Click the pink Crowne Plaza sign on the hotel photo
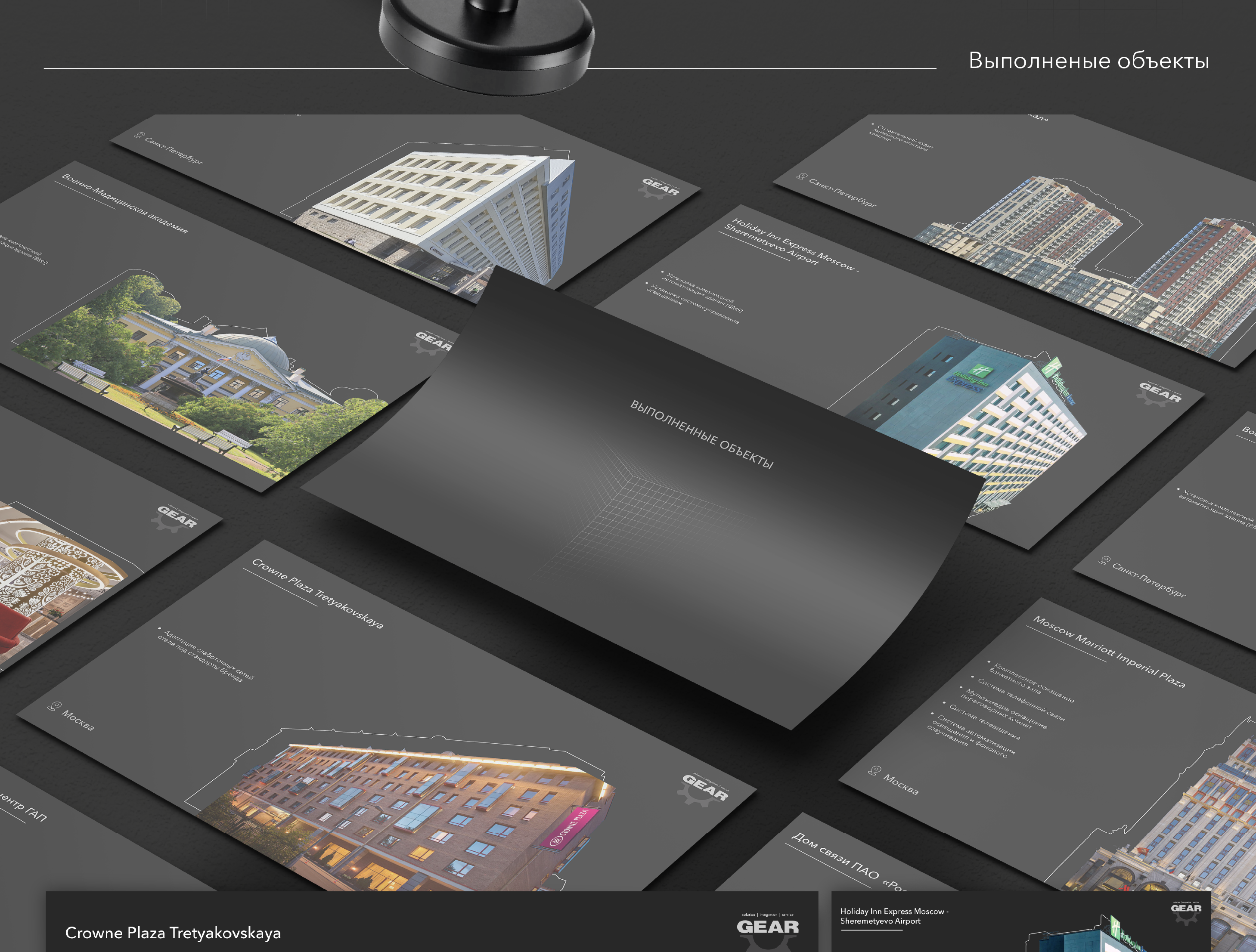The width and height of the screenshot is (1256, 952). coord(570,827)
